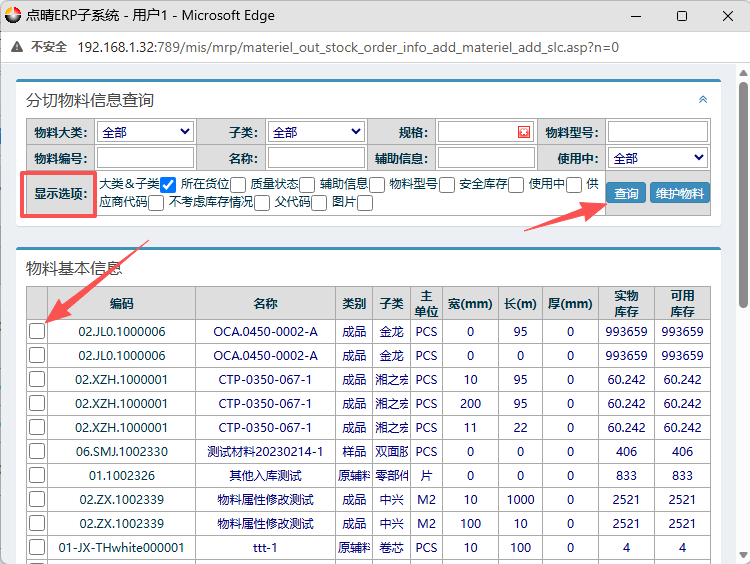The width and height of the screenshot is (750, 564).
Task: Focus the 名称 input field
Action: pos(316,158)
